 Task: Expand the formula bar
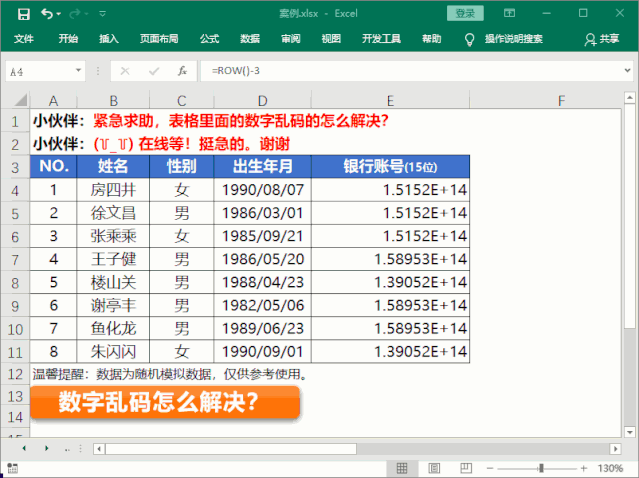tap(627, 72)
